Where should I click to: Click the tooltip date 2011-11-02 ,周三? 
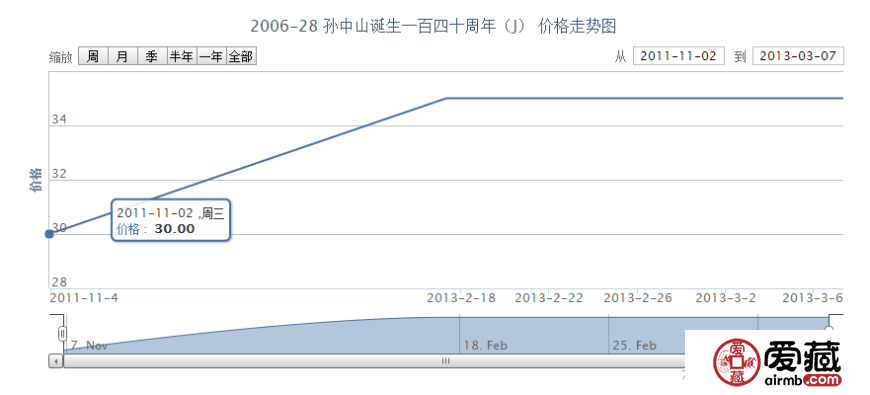[170, 214]
